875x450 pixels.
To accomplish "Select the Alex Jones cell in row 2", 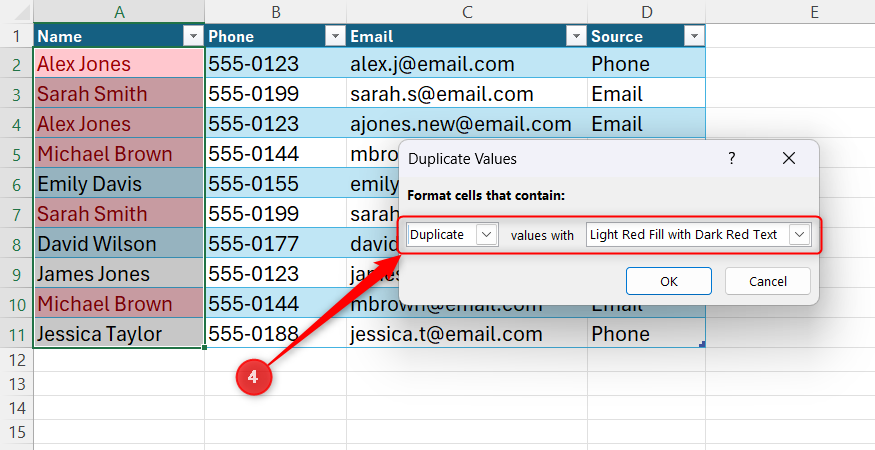I will click(x=119, y=64).
